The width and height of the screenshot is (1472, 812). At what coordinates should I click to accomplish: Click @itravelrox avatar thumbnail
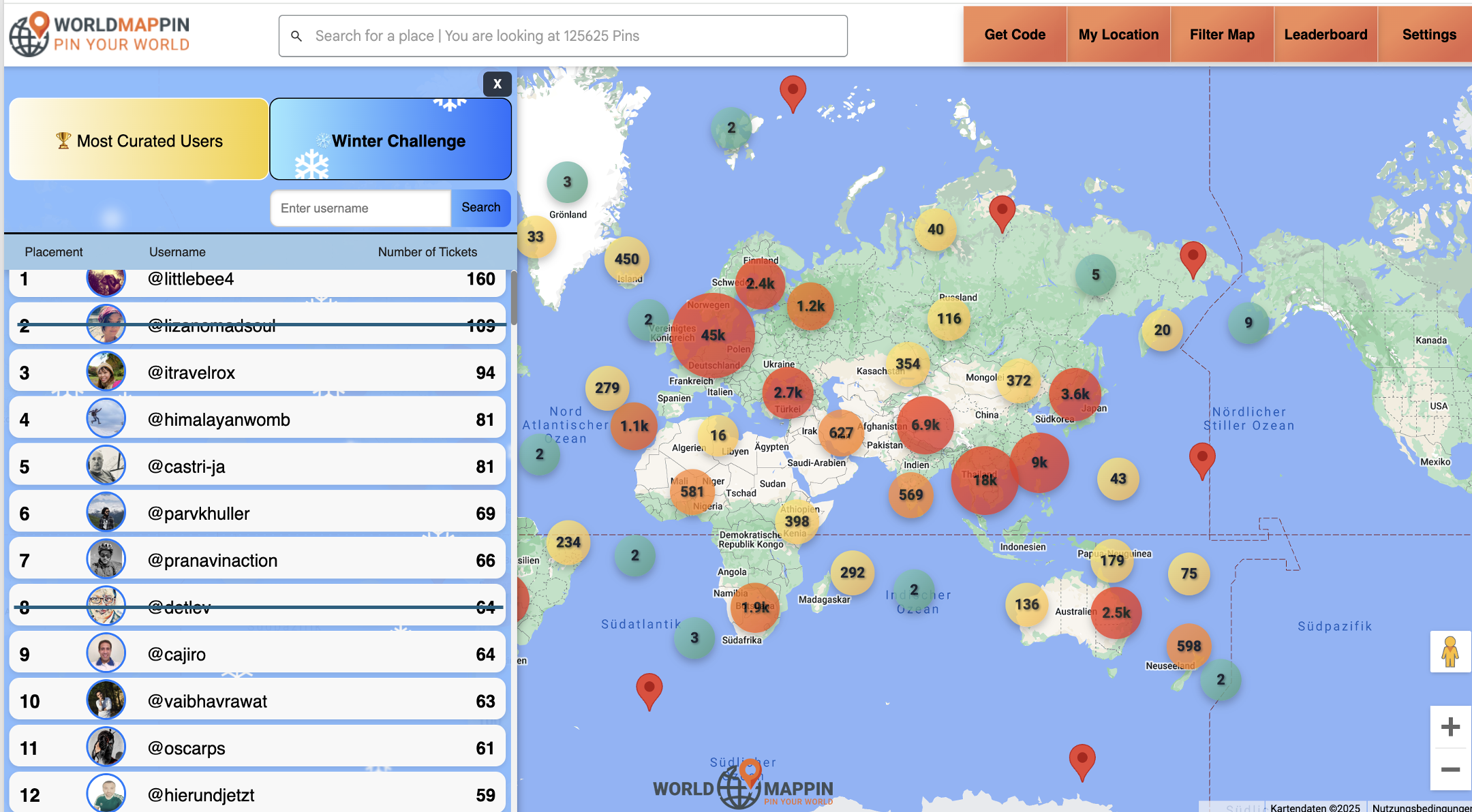point(106,371)
